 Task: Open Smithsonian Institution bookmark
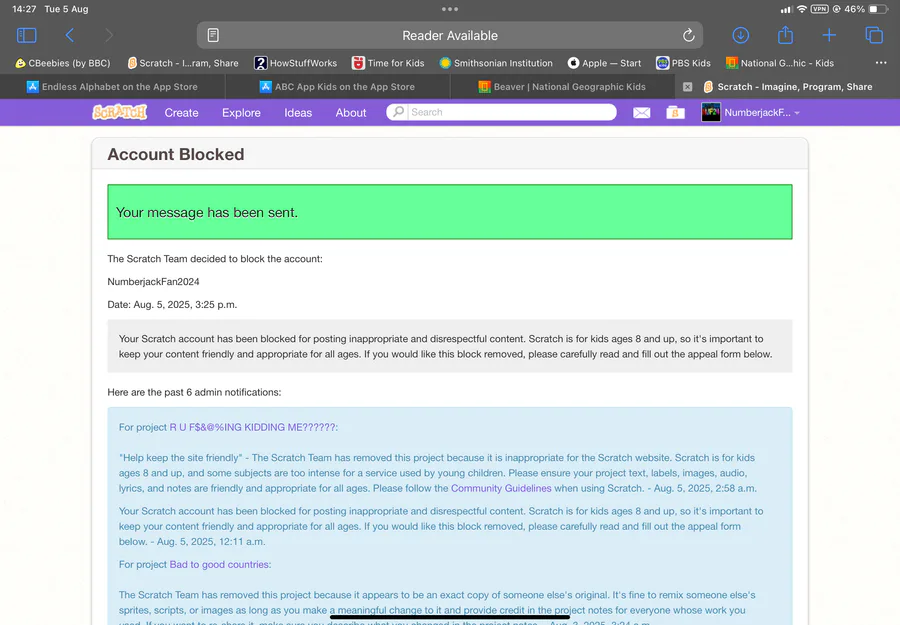click(496, 63)
